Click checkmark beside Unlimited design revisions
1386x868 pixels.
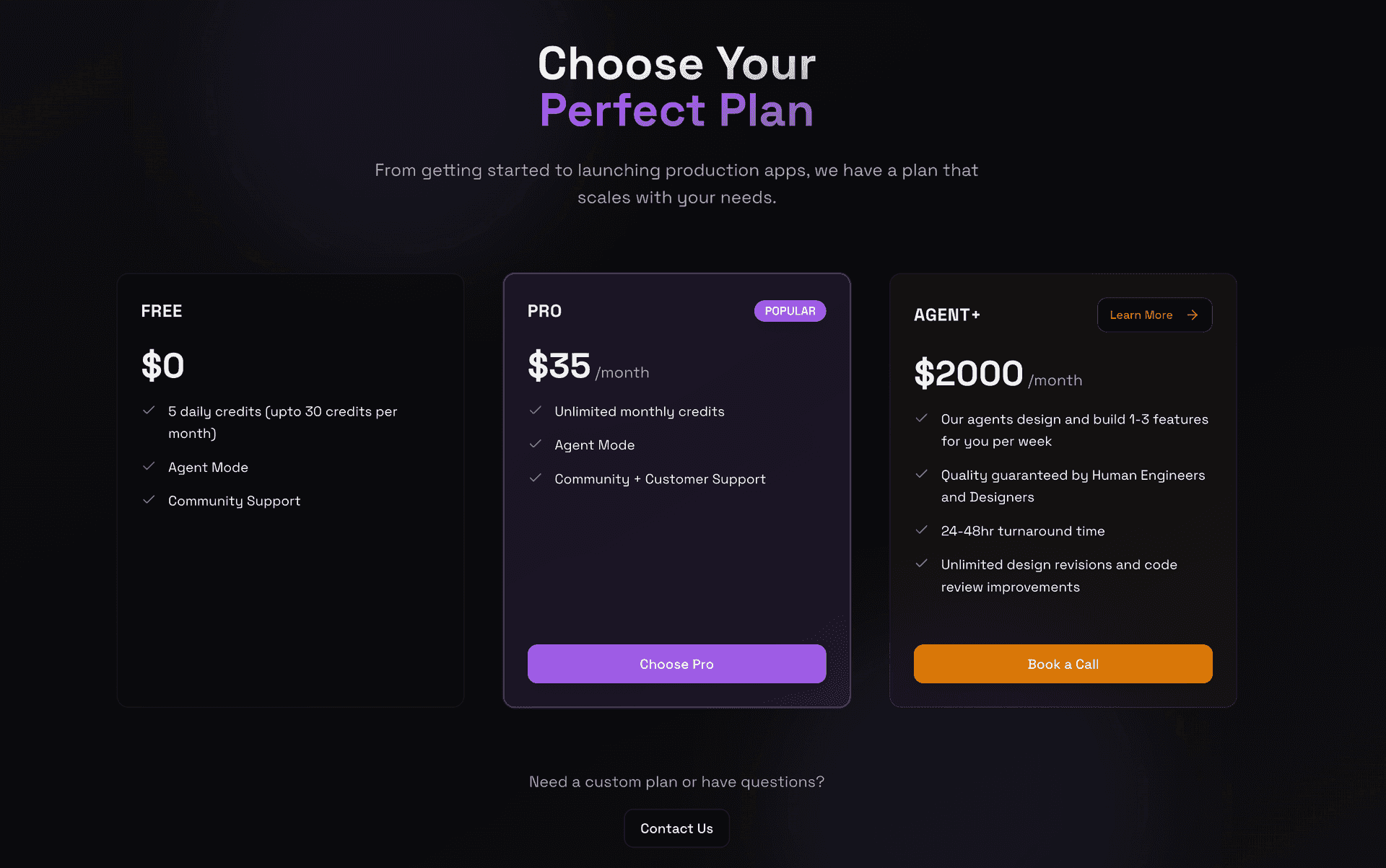922,564
